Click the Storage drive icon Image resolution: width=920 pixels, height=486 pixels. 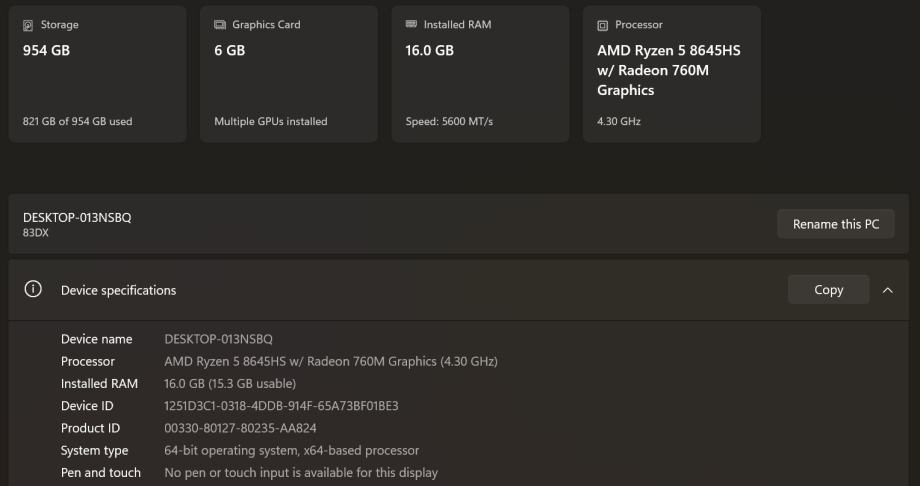click(x=28, y=25)
